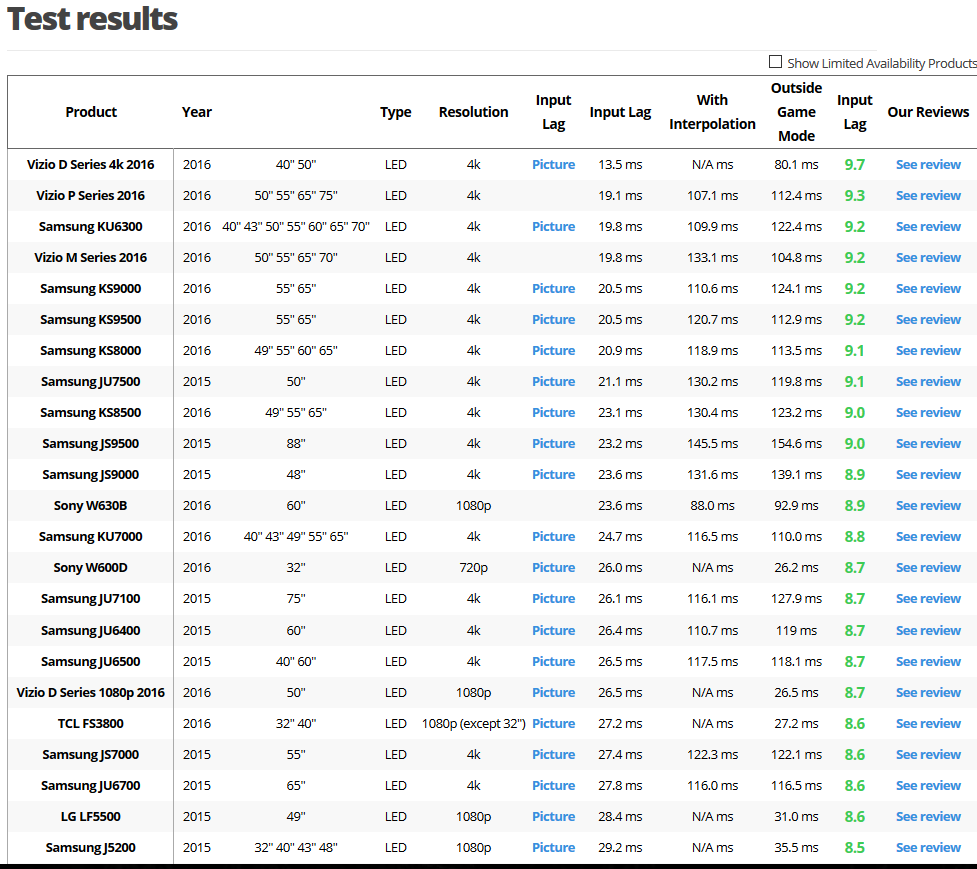Click the 1080p (except 32") resolution cell

[474, 724]
